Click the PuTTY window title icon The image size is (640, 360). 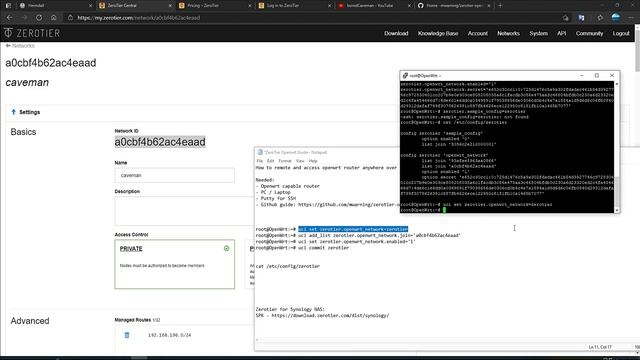(405, 76)
